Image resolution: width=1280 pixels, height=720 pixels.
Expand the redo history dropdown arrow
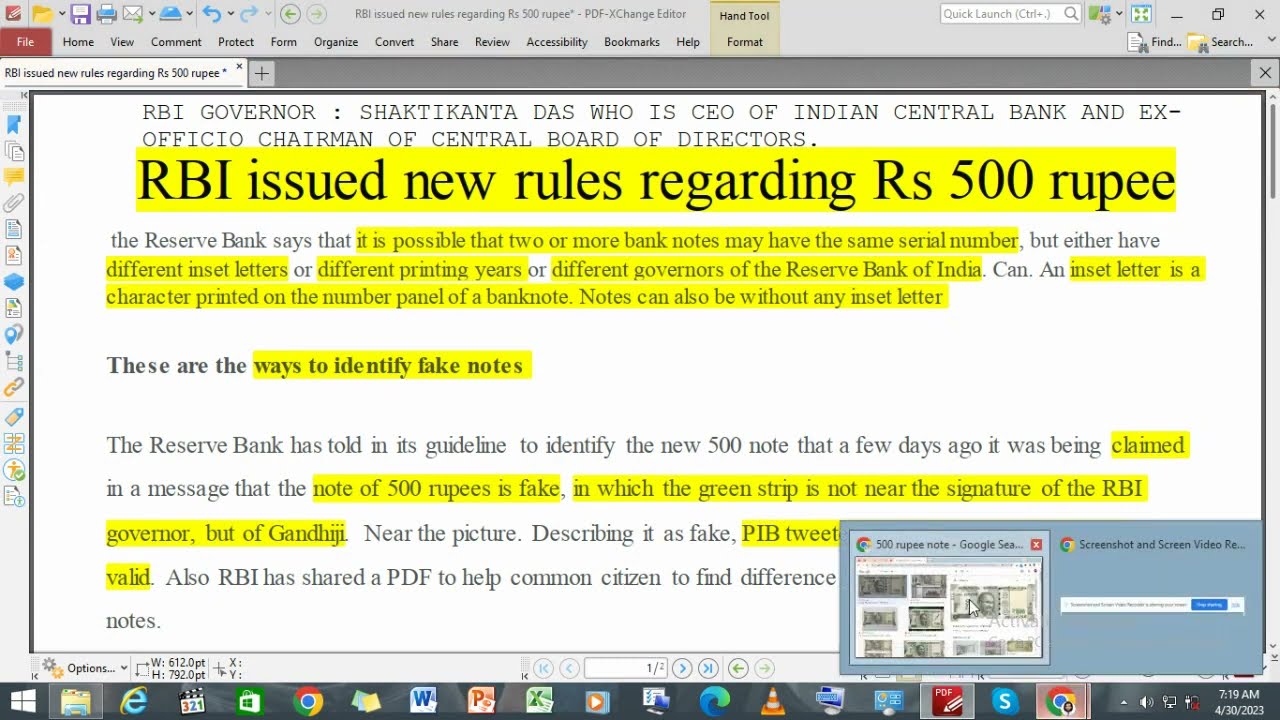266,14
